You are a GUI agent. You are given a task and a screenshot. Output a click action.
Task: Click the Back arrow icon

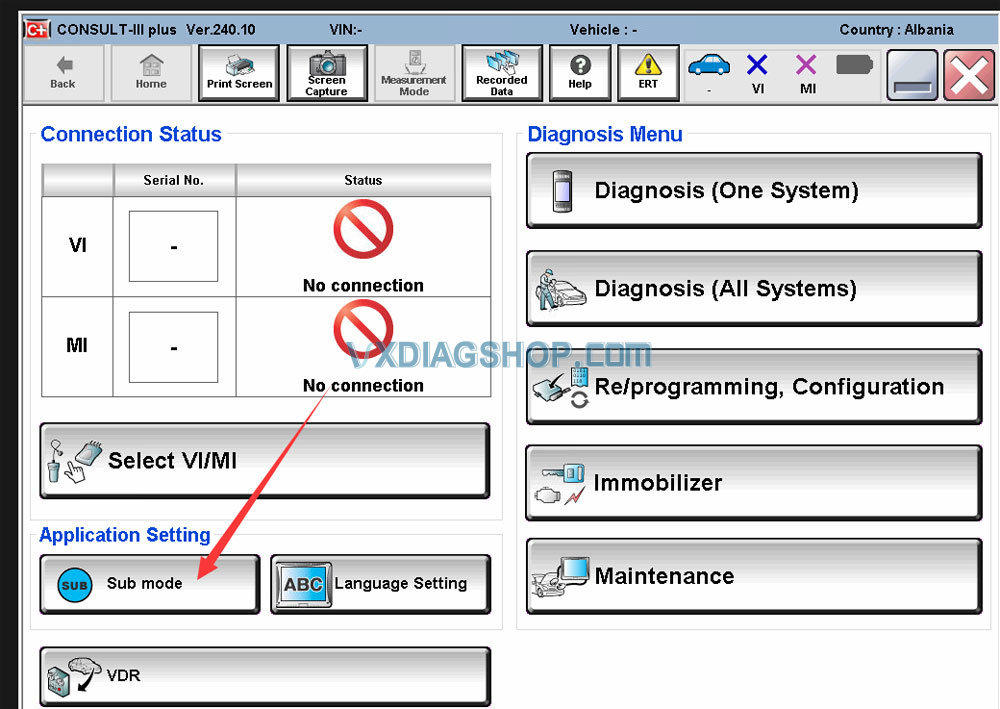pyautogui.click(x=63, y=73)
